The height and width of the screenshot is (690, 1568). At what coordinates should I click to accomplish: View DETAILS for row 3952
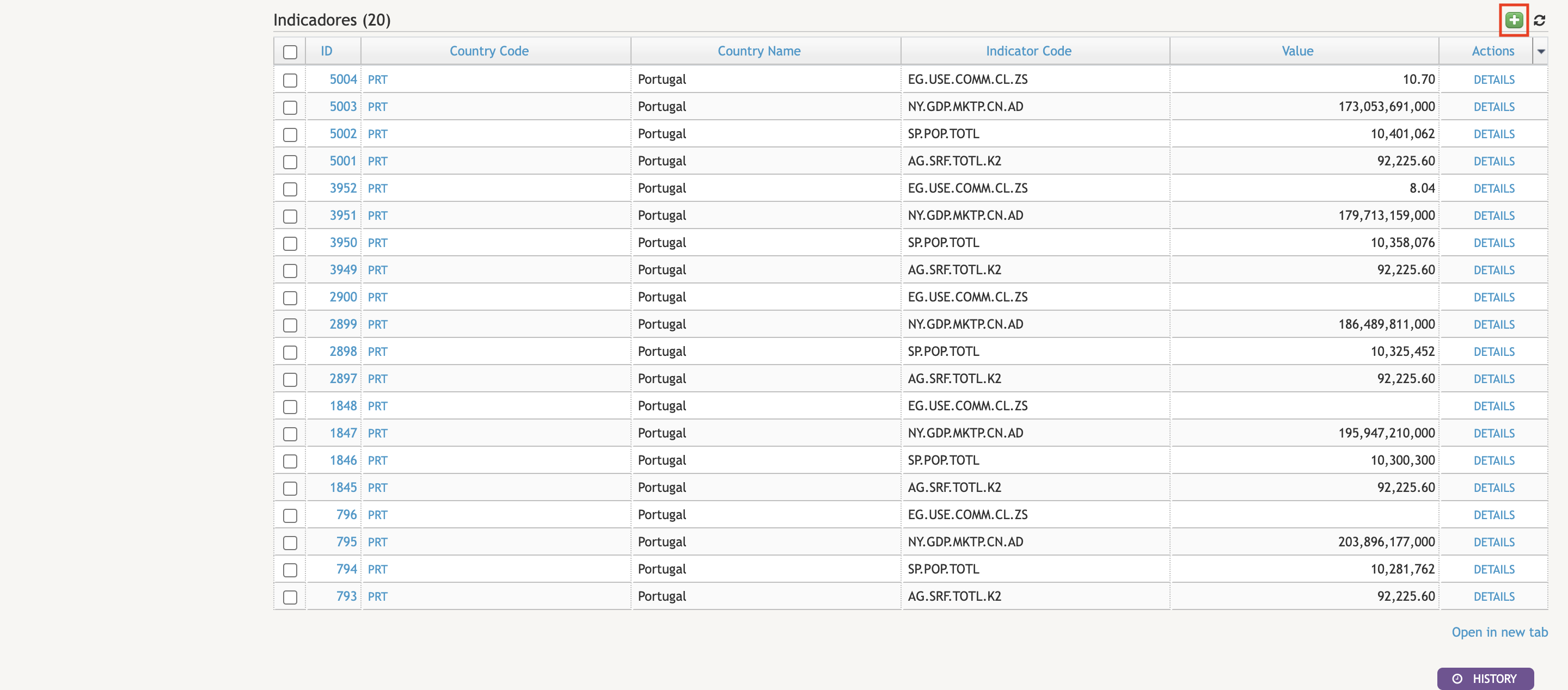pyautogui.click(x=1494, y=189)
